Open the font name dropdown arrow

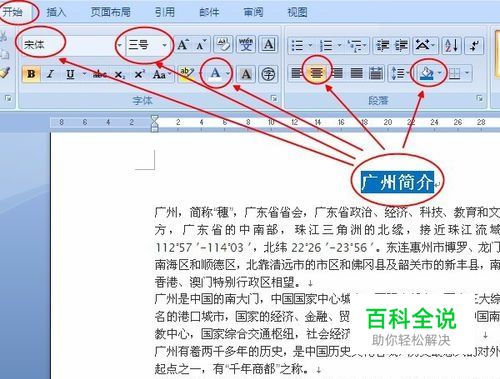click(x=119, y=45)
